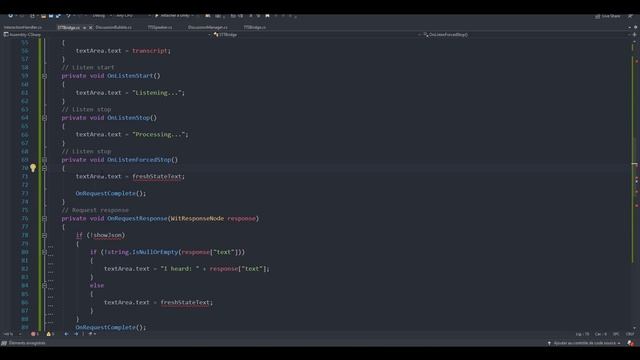Click the next issue arrow
640x360 pixels.
[76, 334]
